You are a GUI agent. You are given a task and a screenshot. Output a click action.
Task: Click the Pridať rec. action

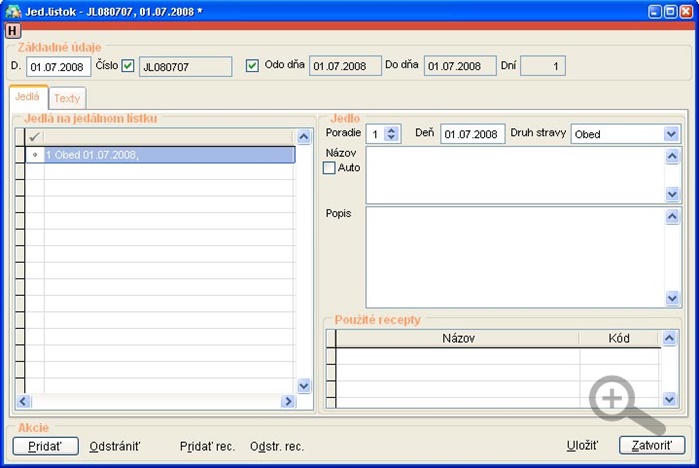coord(207,446)
